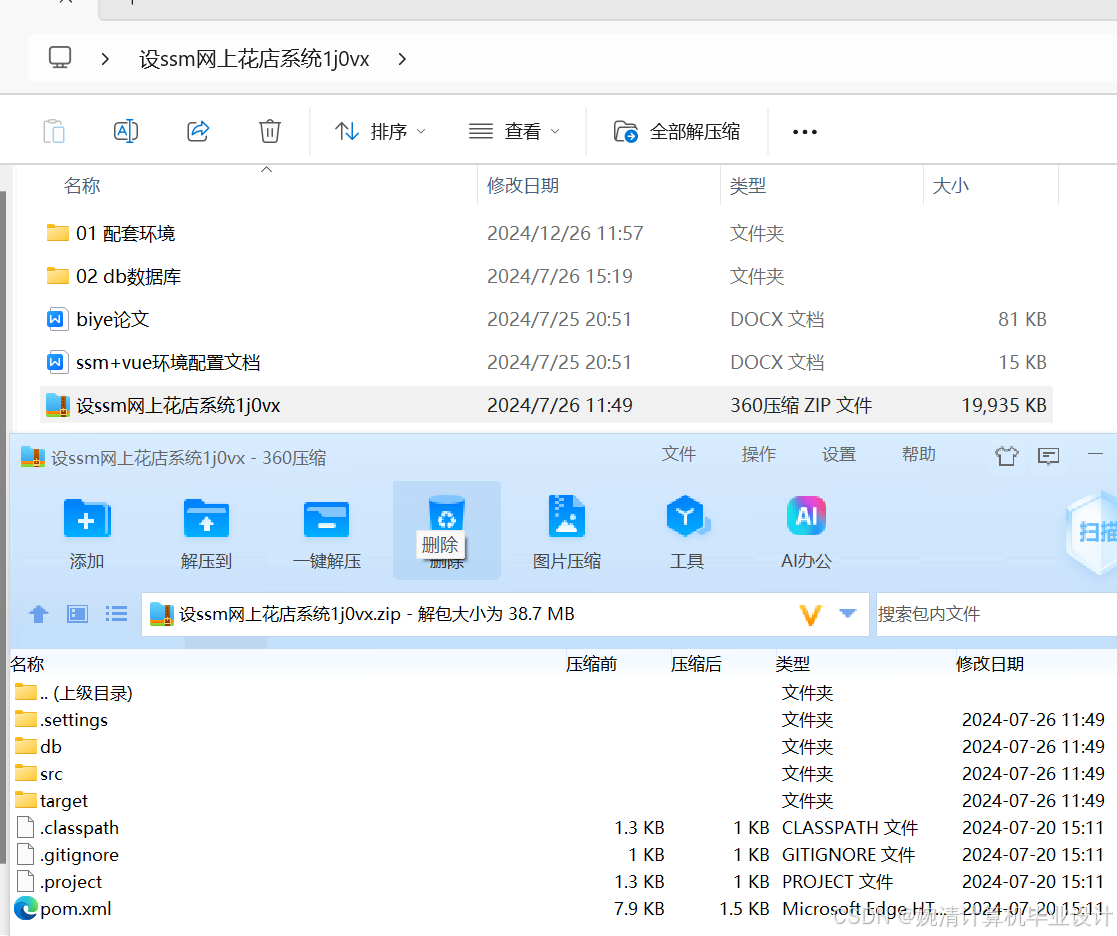Open 文件 menu in 360压缩
The width and height of the screenshot is (1117, 936).
678,454
